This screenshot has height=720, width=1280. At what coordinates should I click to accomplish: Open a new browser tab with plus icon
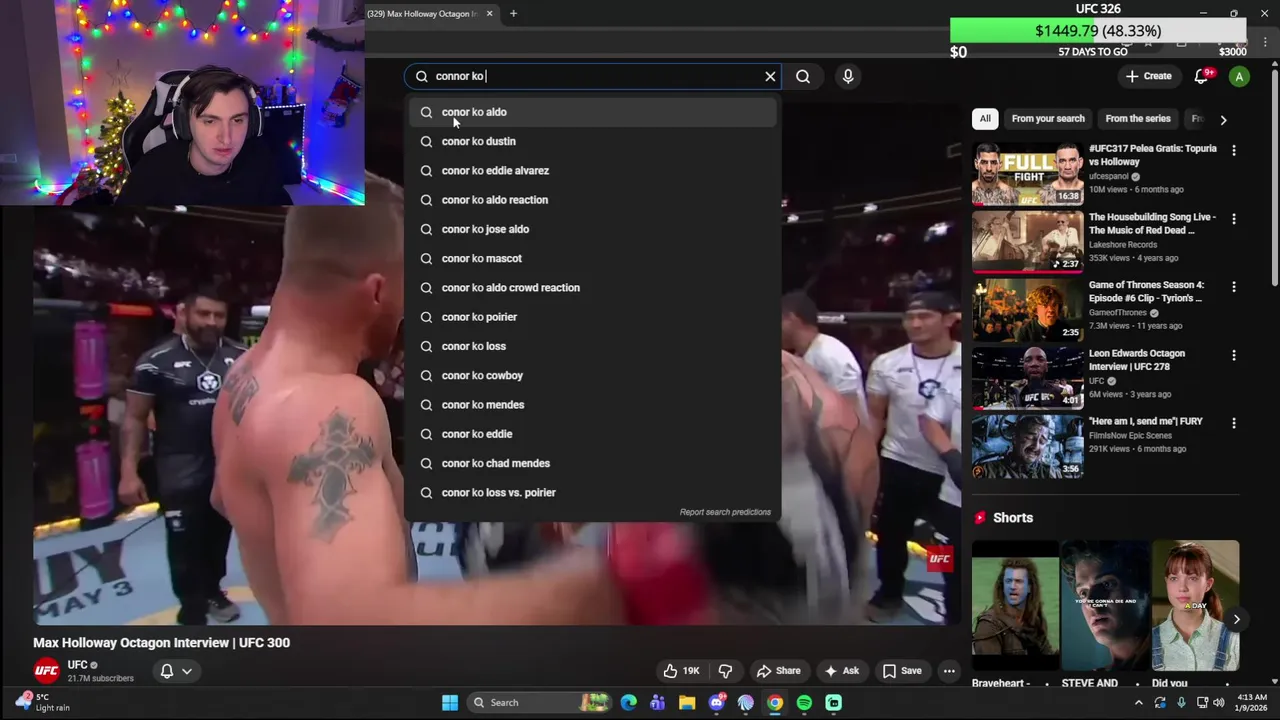point(513,13)
